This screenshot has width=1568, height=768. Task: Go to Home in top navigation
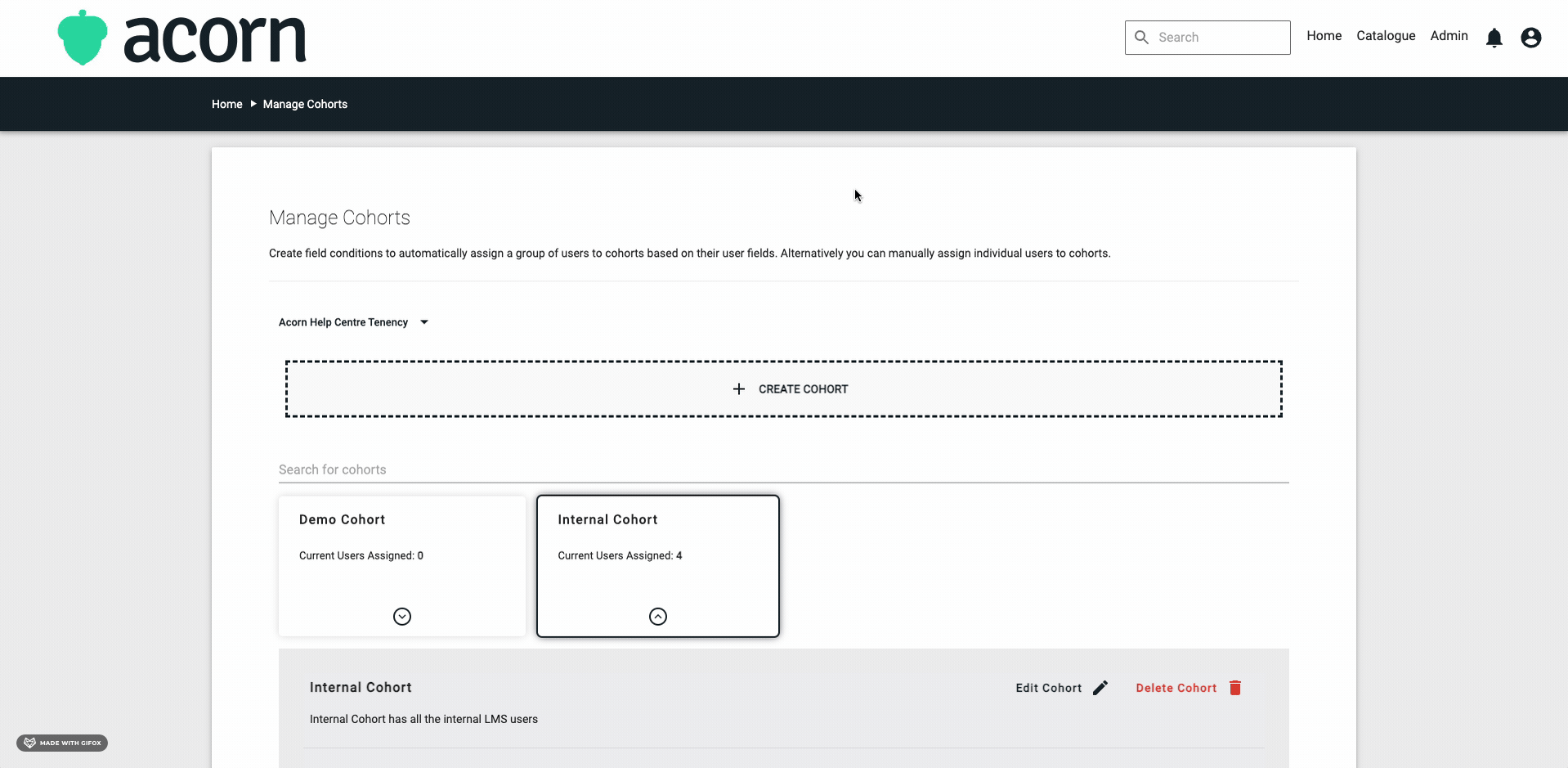pyautogui.click(x=1324, y=36)
